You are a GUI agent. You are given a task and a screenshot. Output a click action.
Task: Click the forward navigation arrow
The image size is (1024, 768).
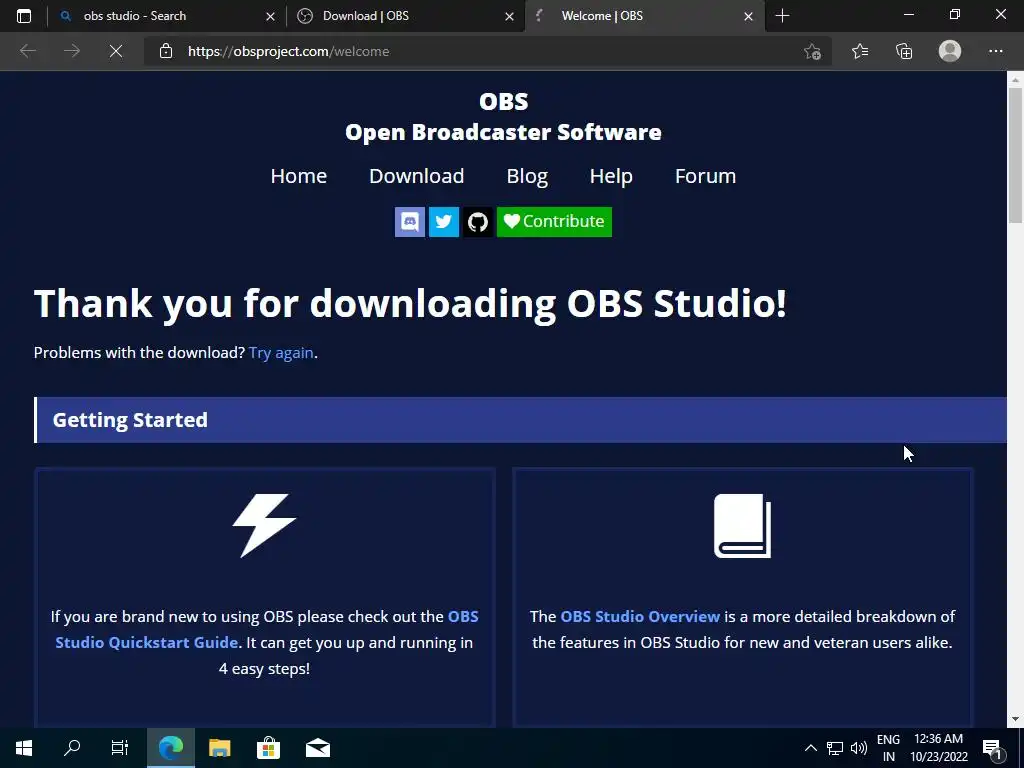72,51
